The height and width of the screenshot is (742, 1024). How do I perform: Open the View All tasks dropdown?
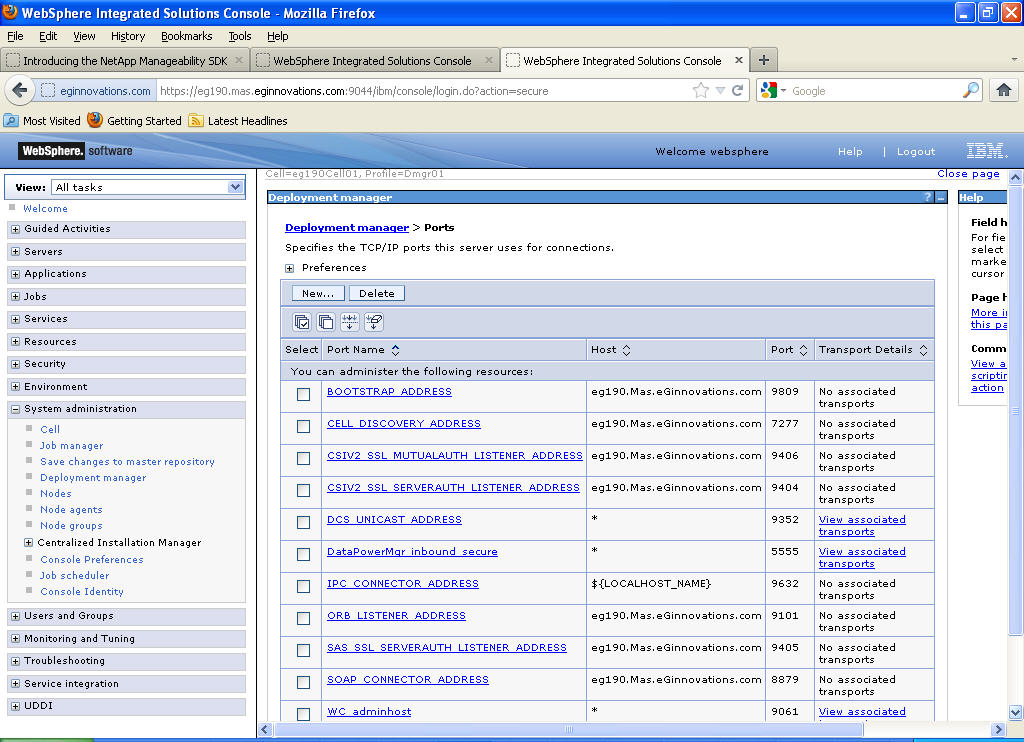pos(147,187)
